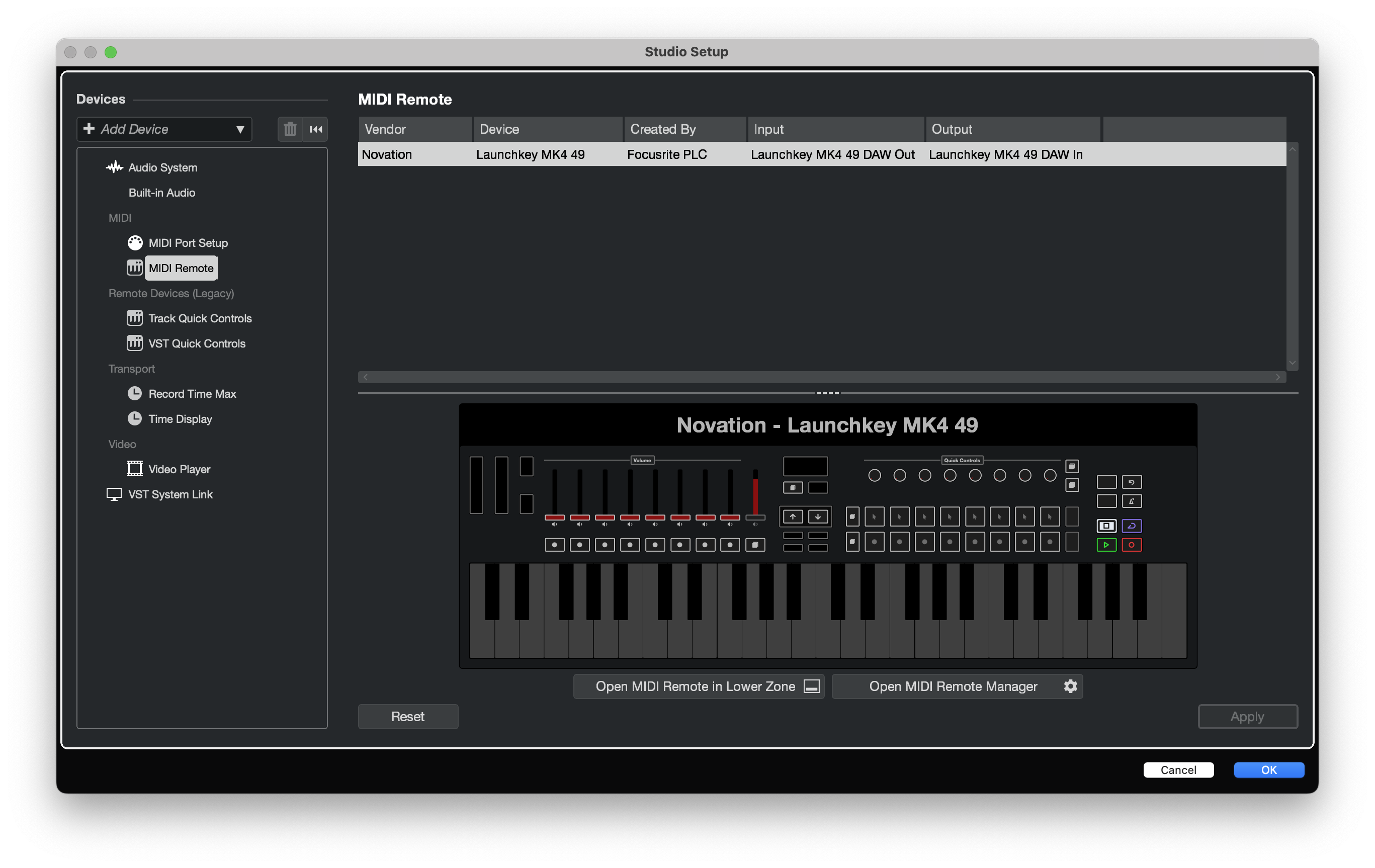Click the Track Quick Controls icon
This screenshot has width=1375, height=868.
tap(135, 318)
